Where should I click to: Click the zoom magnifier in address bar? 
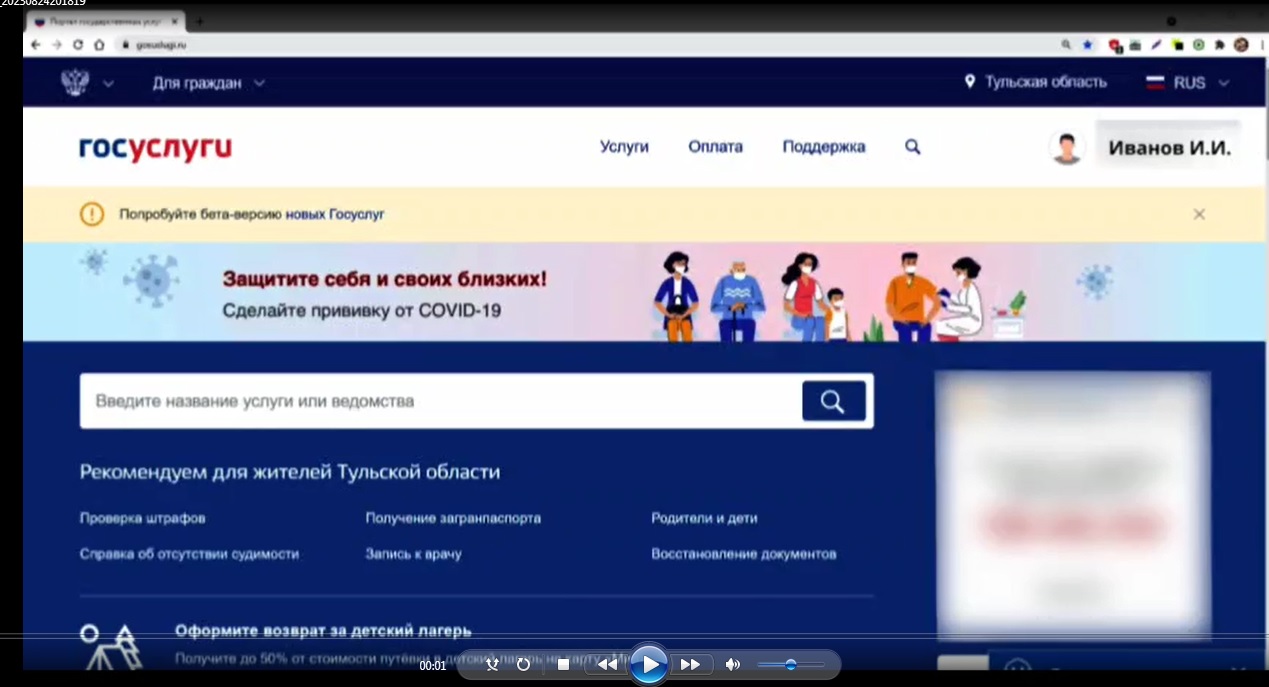(1066, 45)
